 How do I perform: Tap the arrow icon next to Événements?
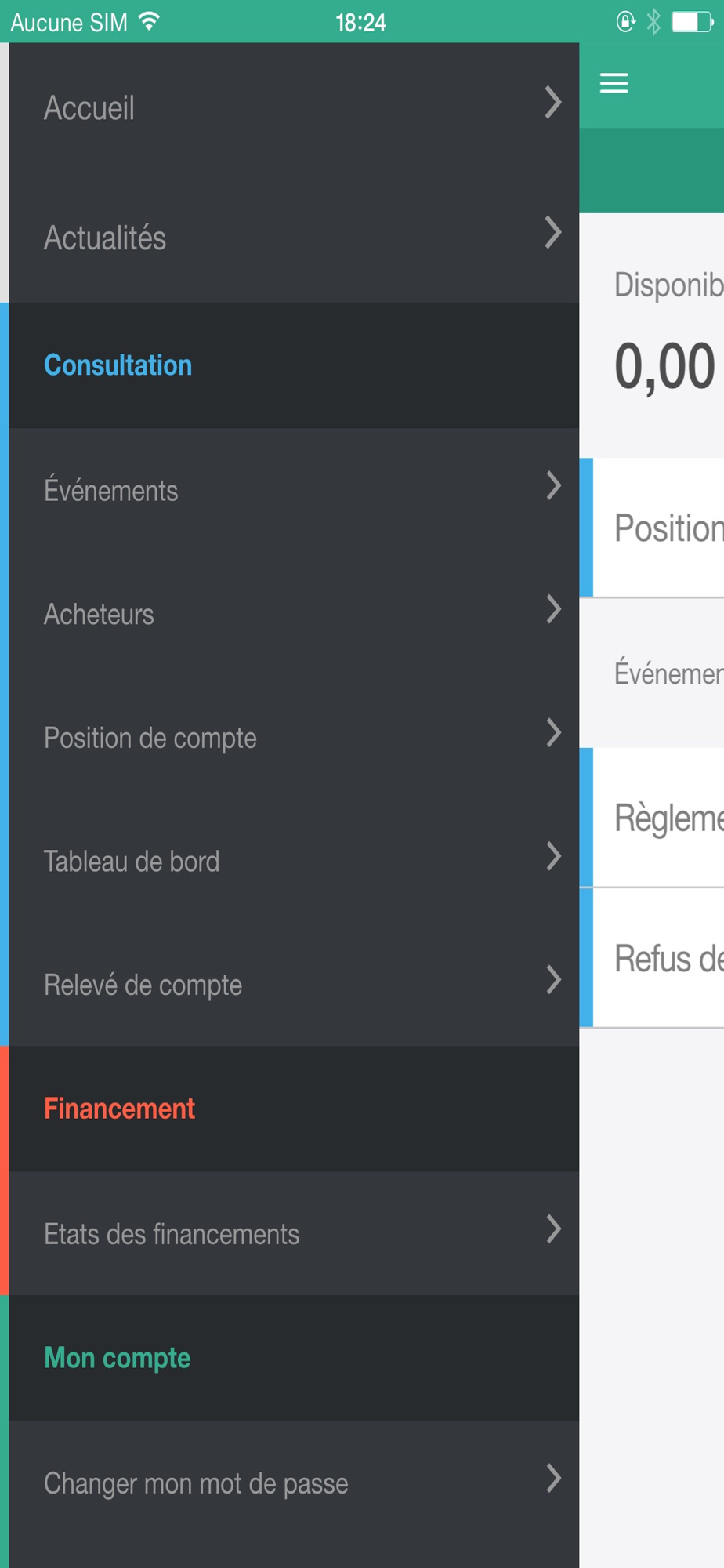[553, 486]
